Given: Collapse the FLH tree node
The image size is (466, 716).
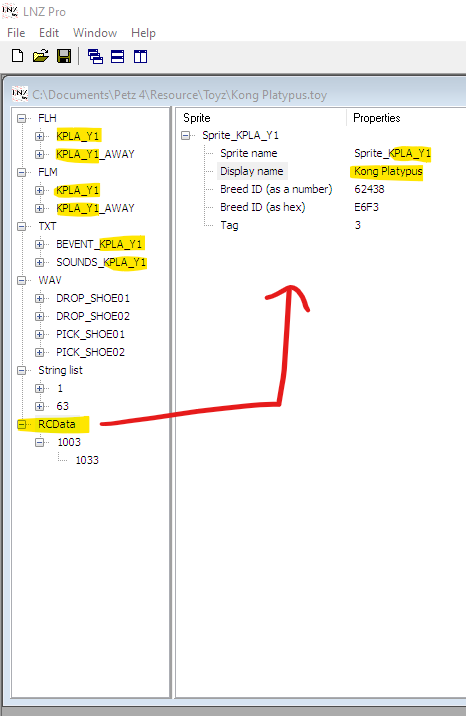Looking at the screenshot, I should tap(21, 118).
